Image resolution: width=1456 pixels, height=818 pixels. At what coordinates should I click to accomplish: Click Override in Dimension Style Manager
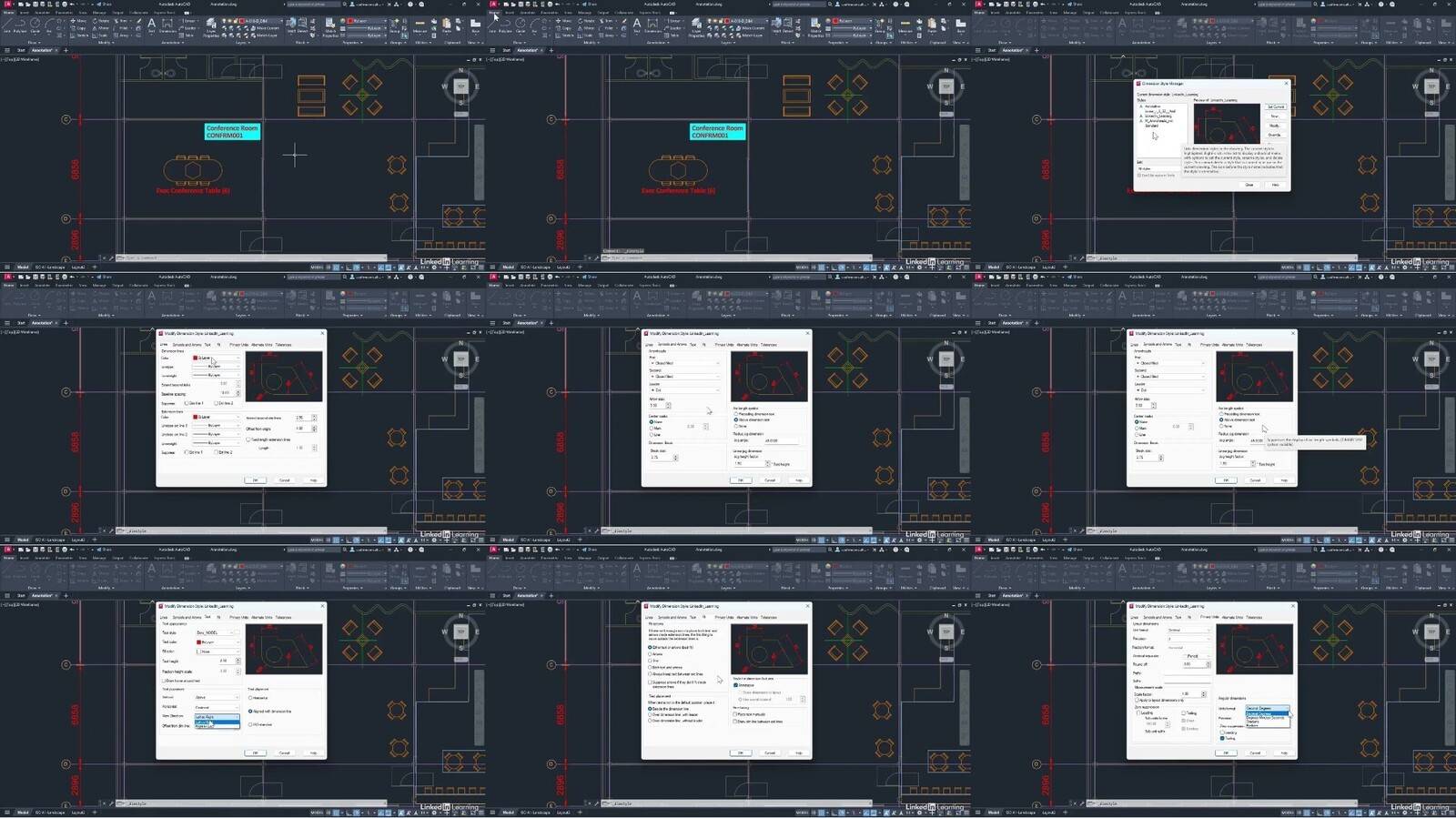click(x=1275, y=135)
